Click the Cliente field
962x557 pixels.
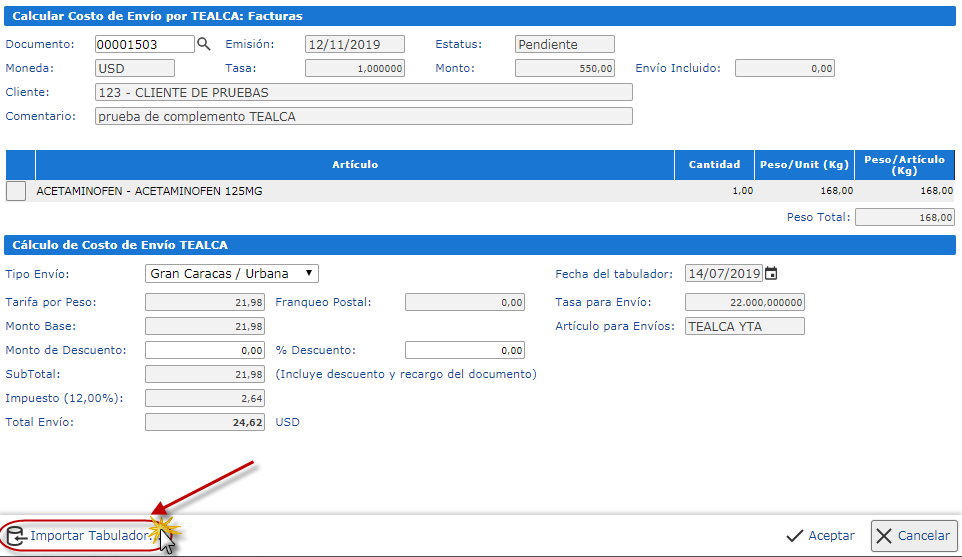364,93
